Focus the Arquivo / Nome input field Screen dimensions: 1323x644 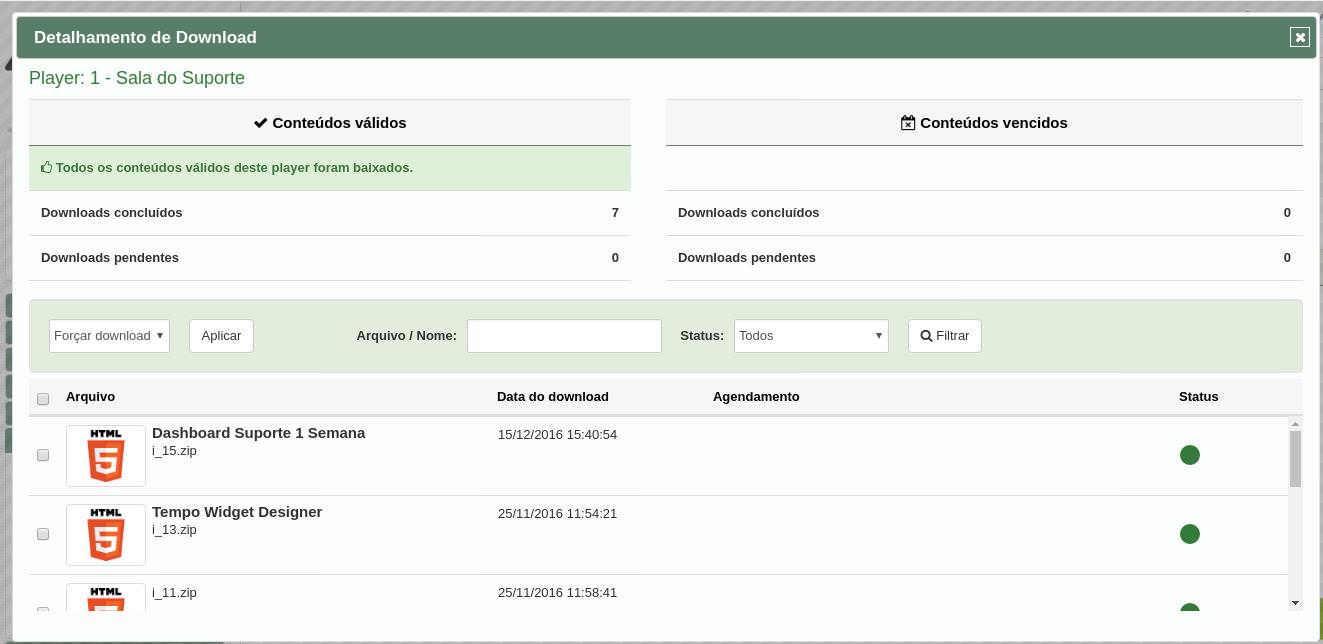point(564,336)
